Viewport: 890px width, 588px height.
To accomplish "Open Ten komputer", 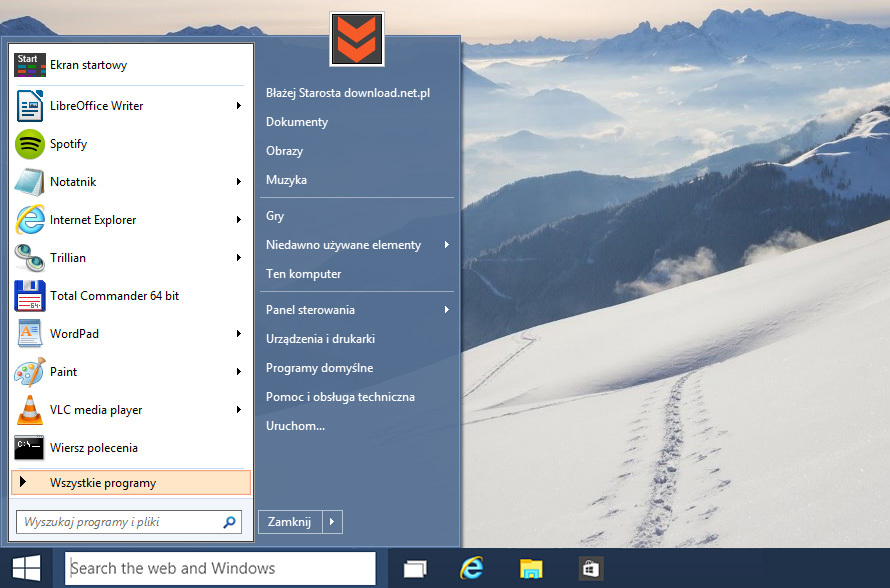I will click(x=304, y=274).
